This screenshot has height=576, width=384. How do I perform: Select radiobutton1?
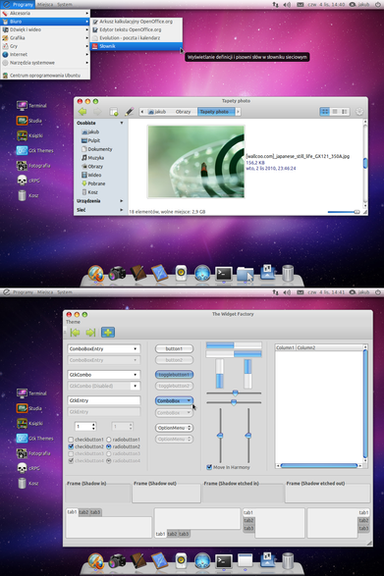click(x=109, y=439)
